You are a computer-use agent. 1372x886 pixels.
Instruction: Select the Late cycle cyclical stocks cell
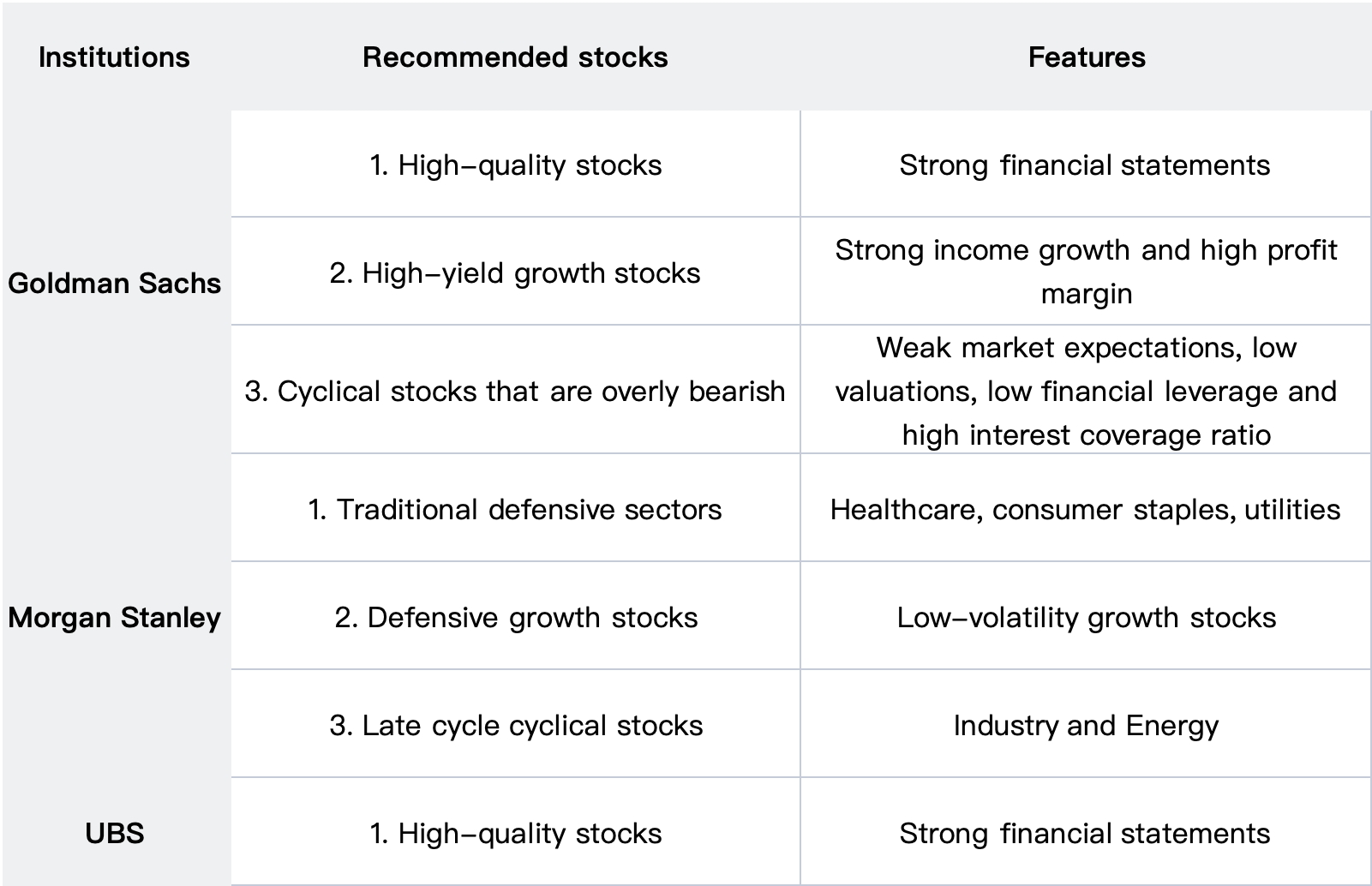[x=515, y=725]
